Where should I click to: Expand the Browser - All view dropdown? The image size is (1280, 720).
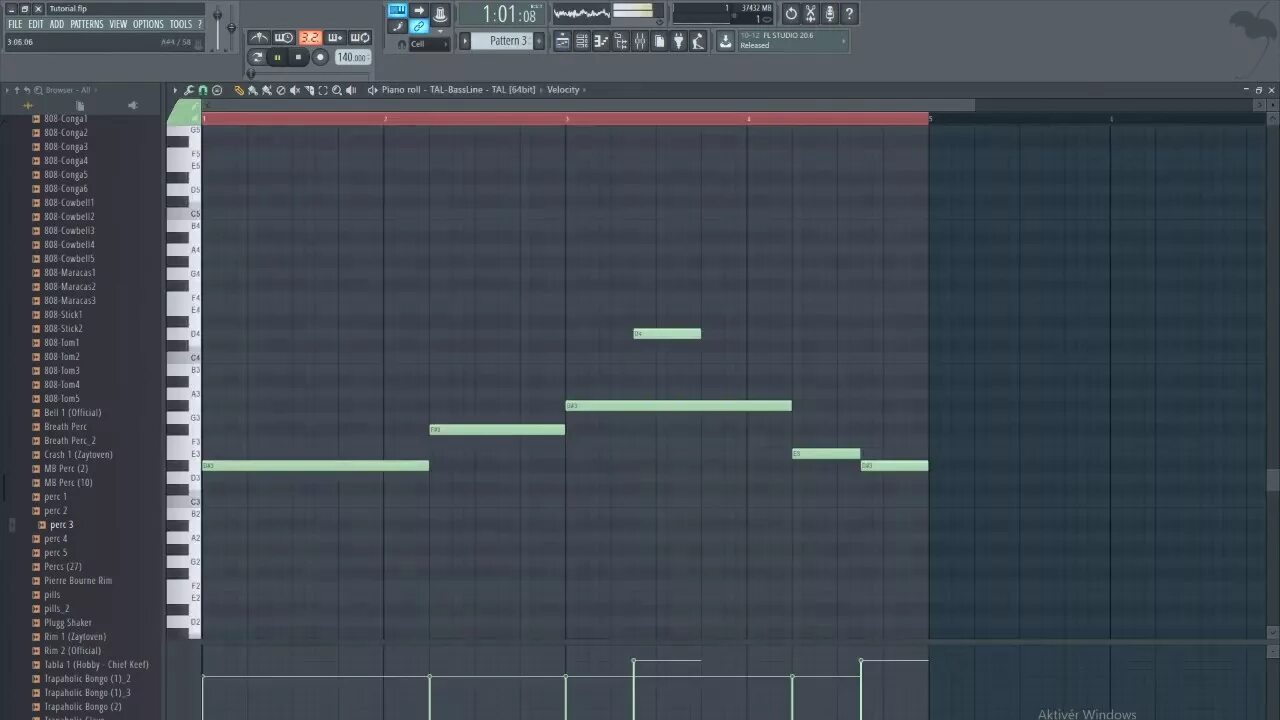(71, 90)
